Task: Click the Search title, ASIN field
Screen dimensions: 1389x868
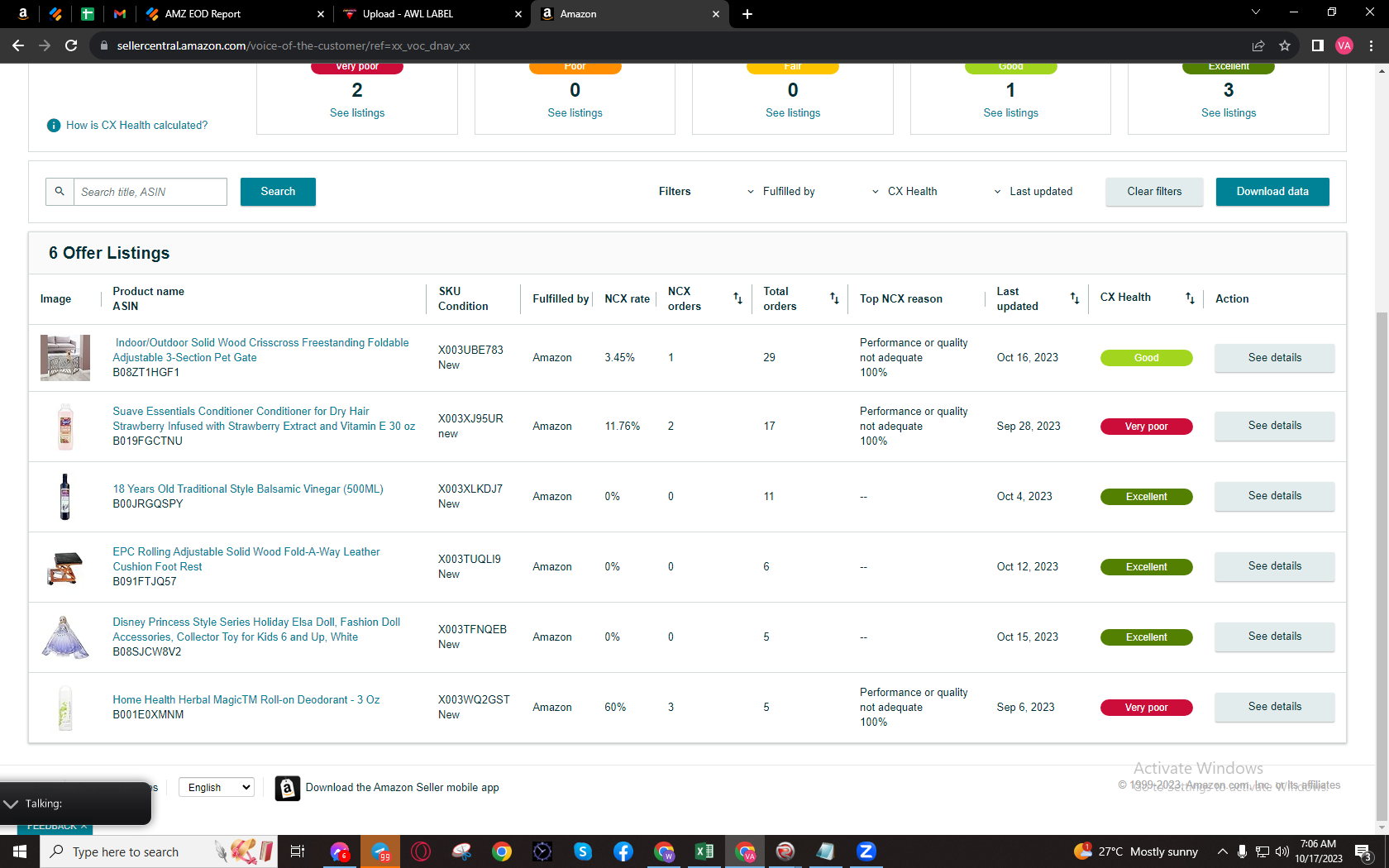Action: [150, 192]
